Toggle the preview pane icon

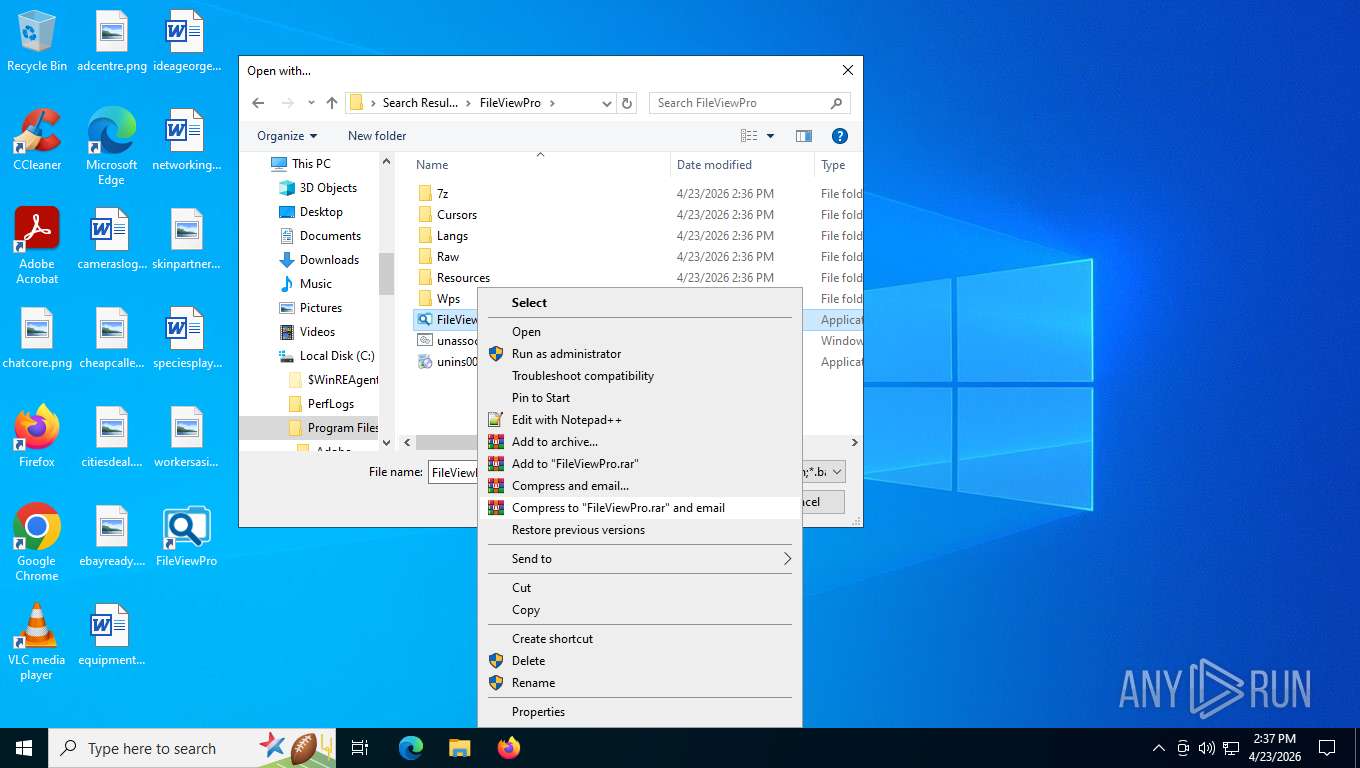click(x=803, y=136)
